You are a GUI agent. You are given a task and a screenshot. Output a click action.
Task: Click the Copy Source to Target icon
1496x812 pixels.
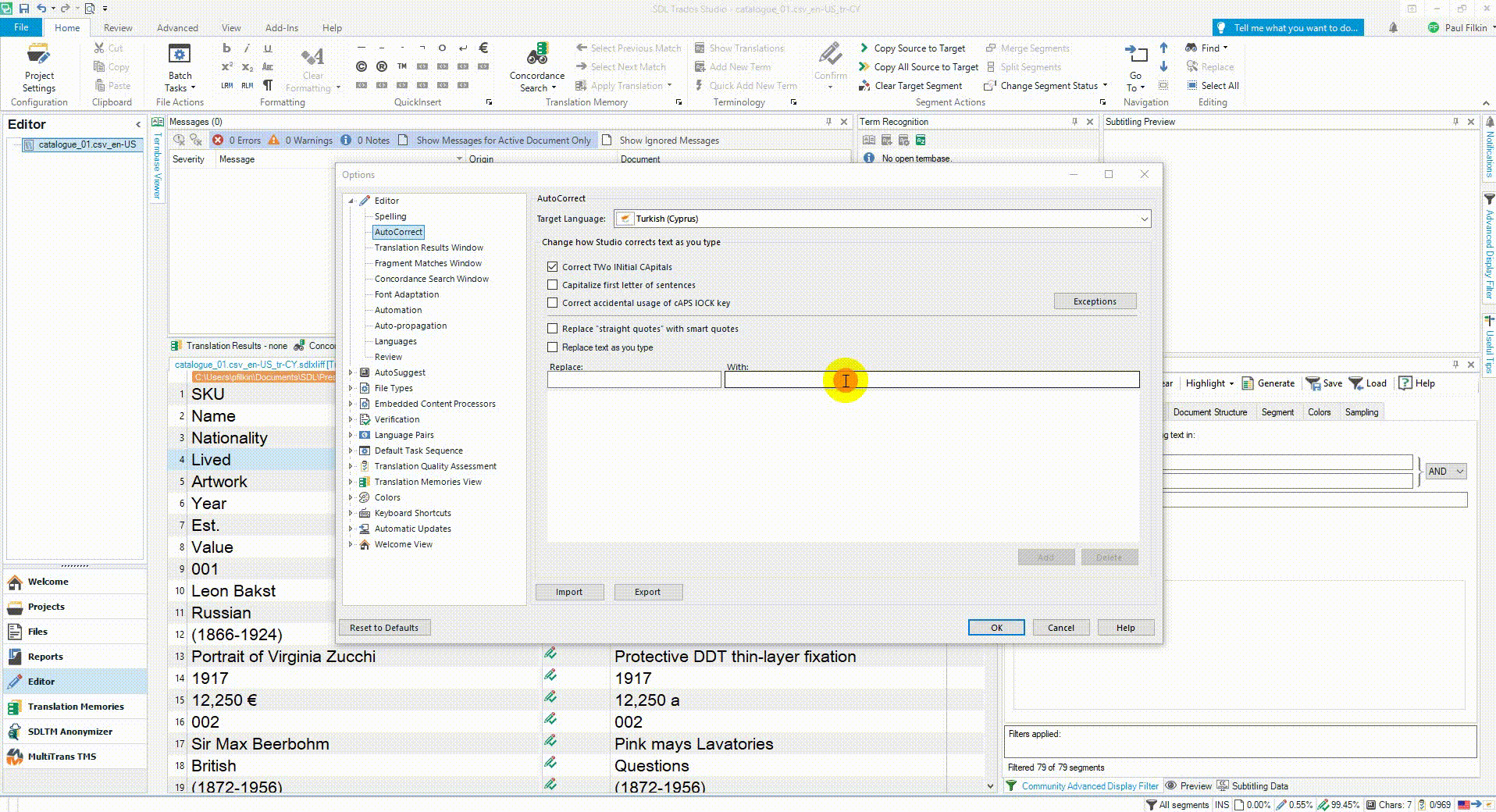coord(864,48)
